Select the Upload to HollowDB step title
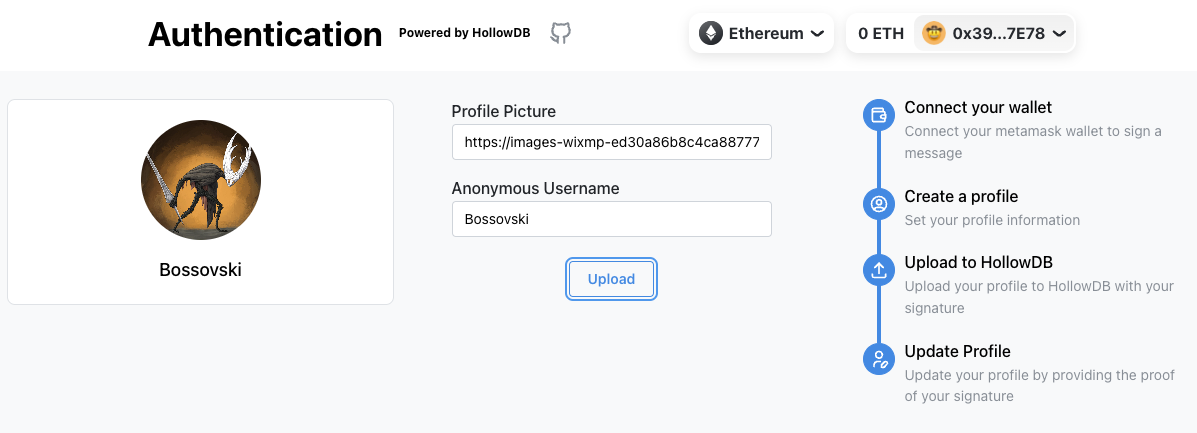The image size is (1197, 433). tap(978, 262)
